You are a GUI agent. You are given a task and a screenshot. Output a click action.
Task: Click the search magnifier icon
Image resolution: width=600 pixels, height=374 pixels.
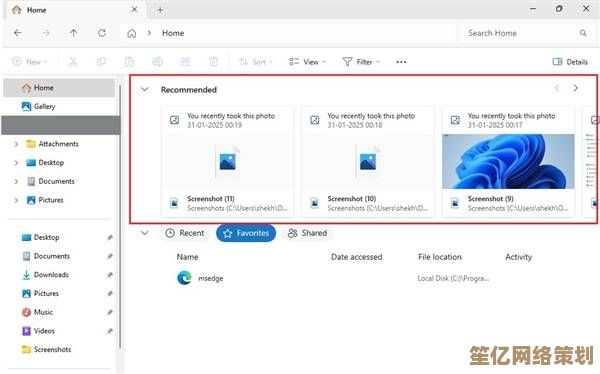[583, 33]
